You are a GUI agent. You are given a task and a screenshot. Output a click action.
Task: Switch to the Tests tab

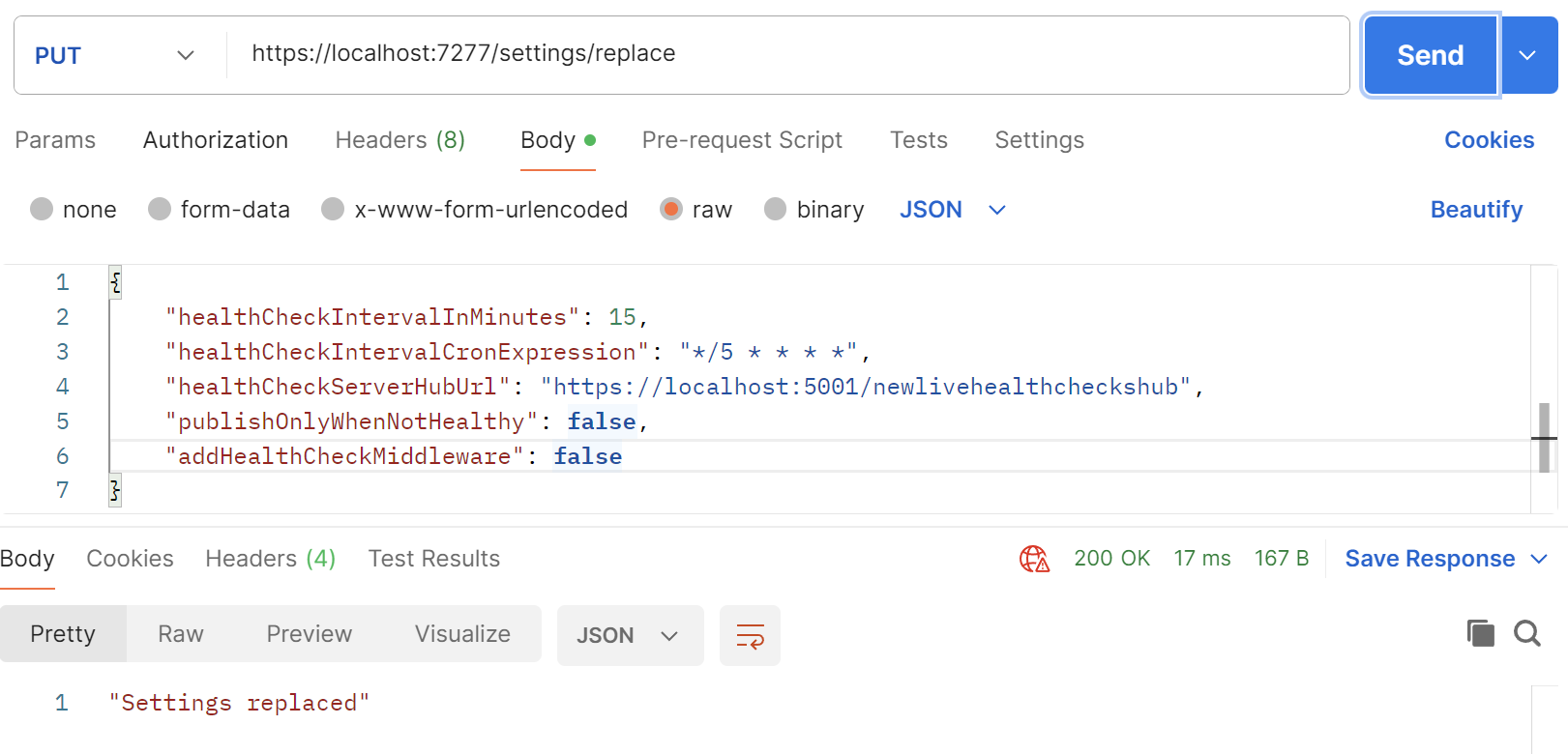(919, 140)
